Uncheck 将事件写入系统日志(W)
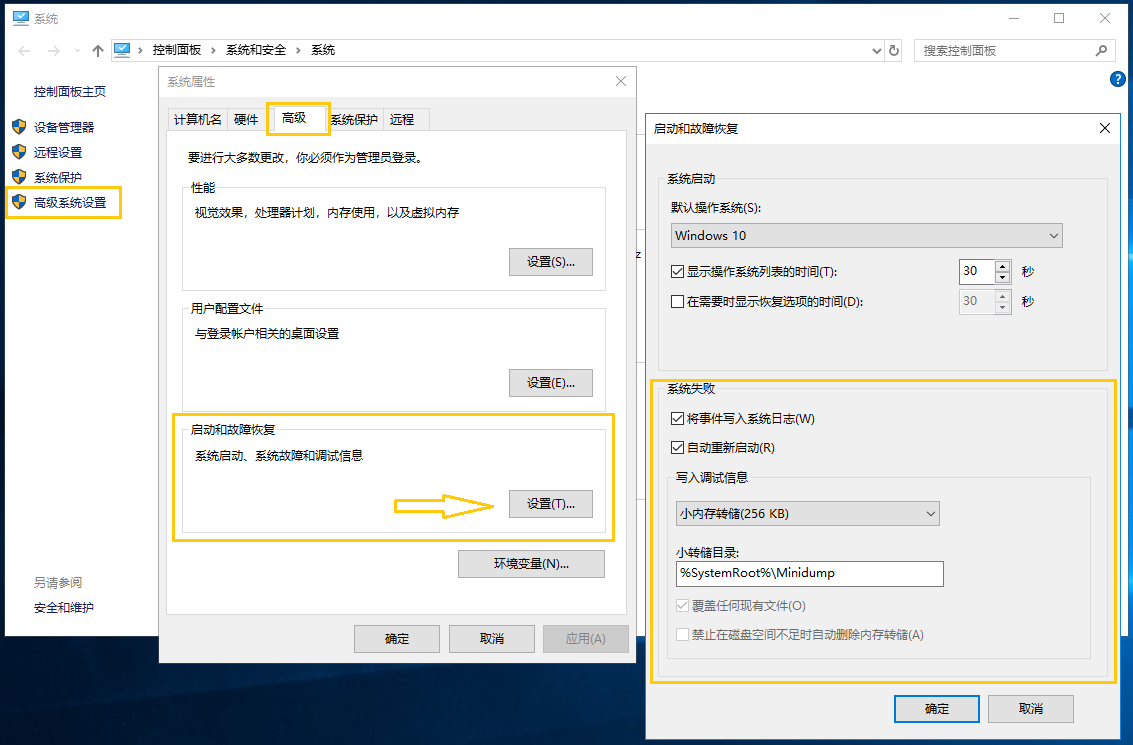This screenshot has height=745, width=1133. 676,418
